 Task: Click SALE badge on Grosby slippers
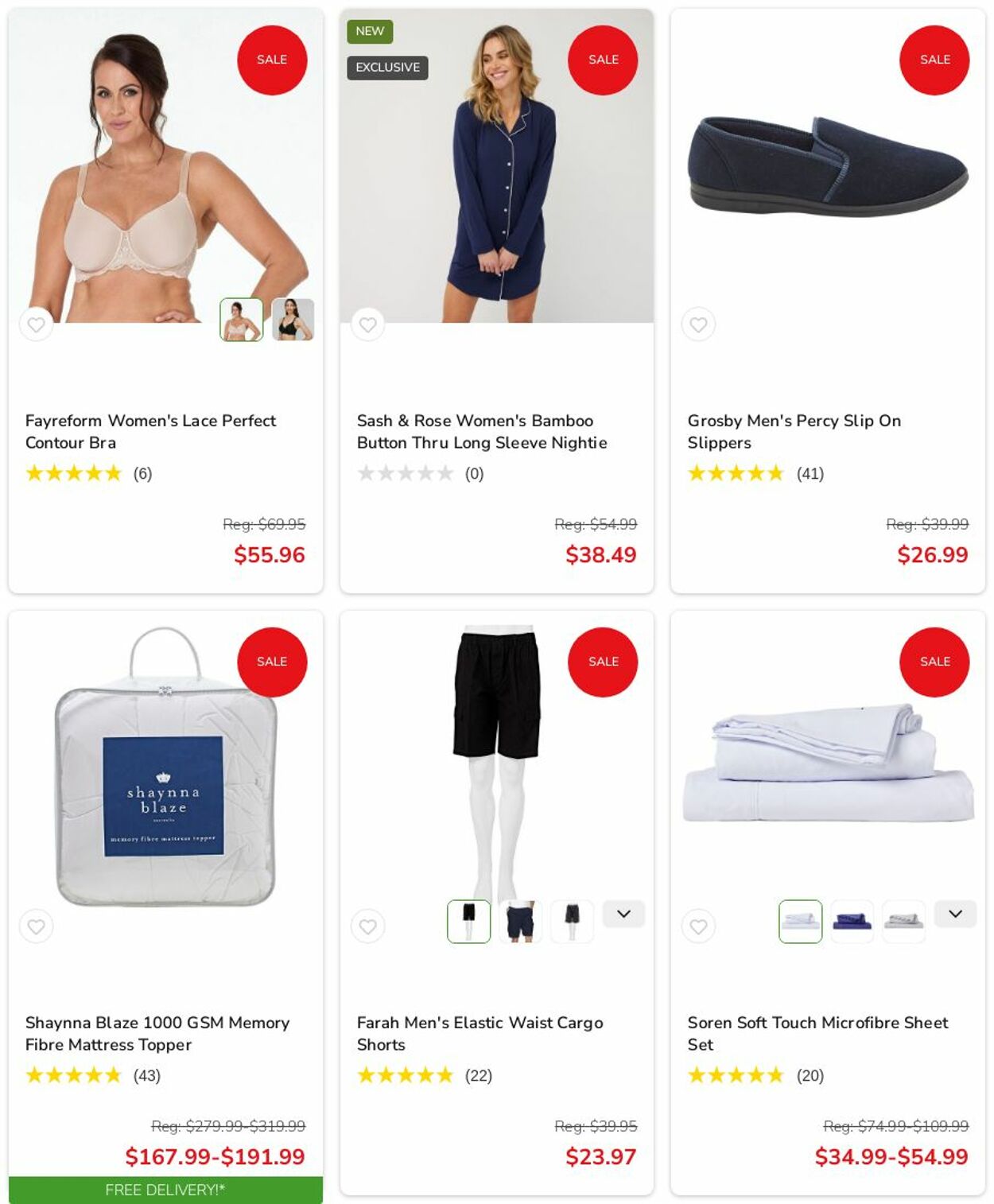pos(934,60)
